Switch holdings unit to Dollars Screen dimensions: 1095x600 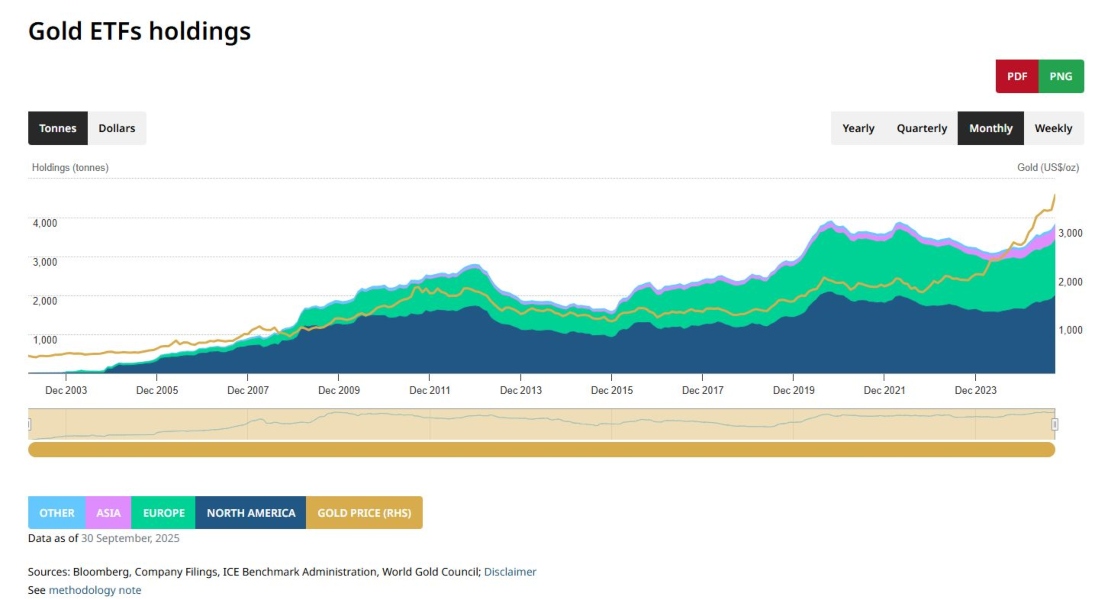[x=117, y=128]
